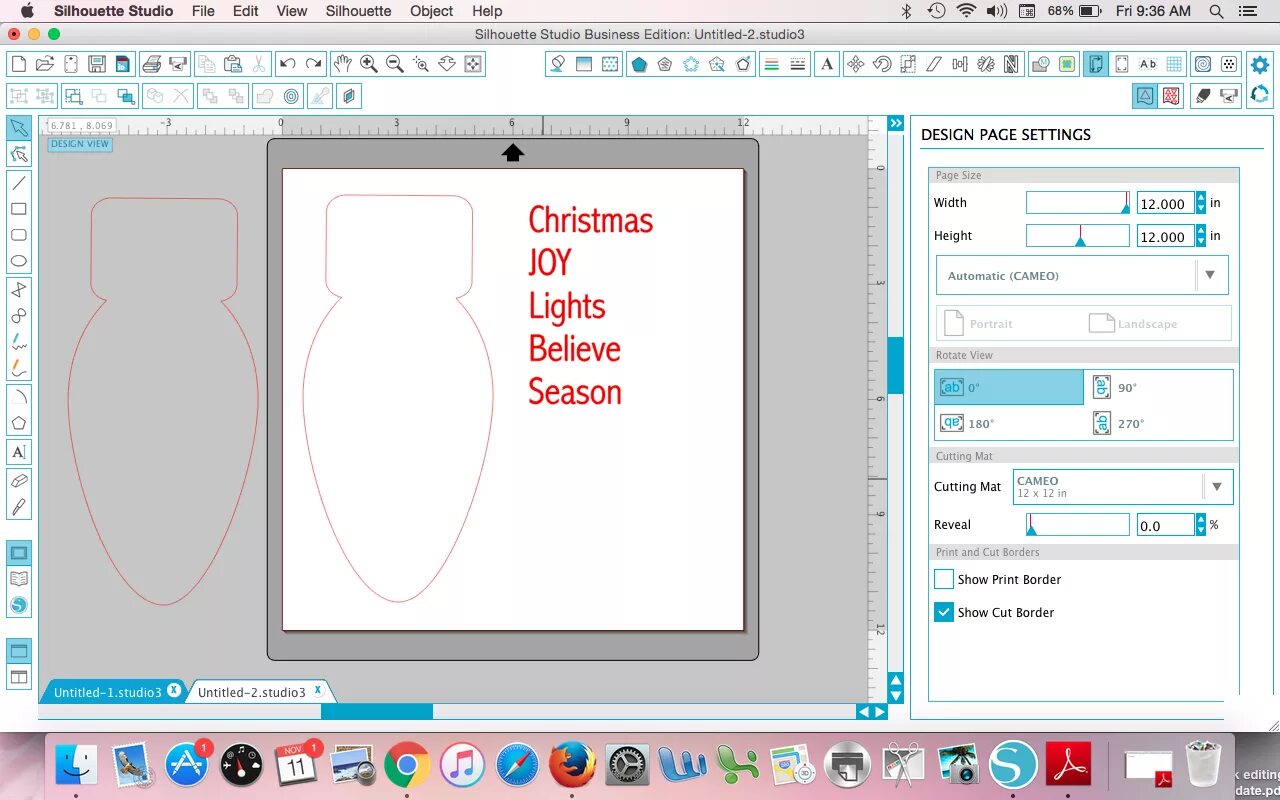The width and height of the screenshot is (1280, 800).
Task: Adjust Reveal percent stepper arrows
Action: pos(1201,525)
